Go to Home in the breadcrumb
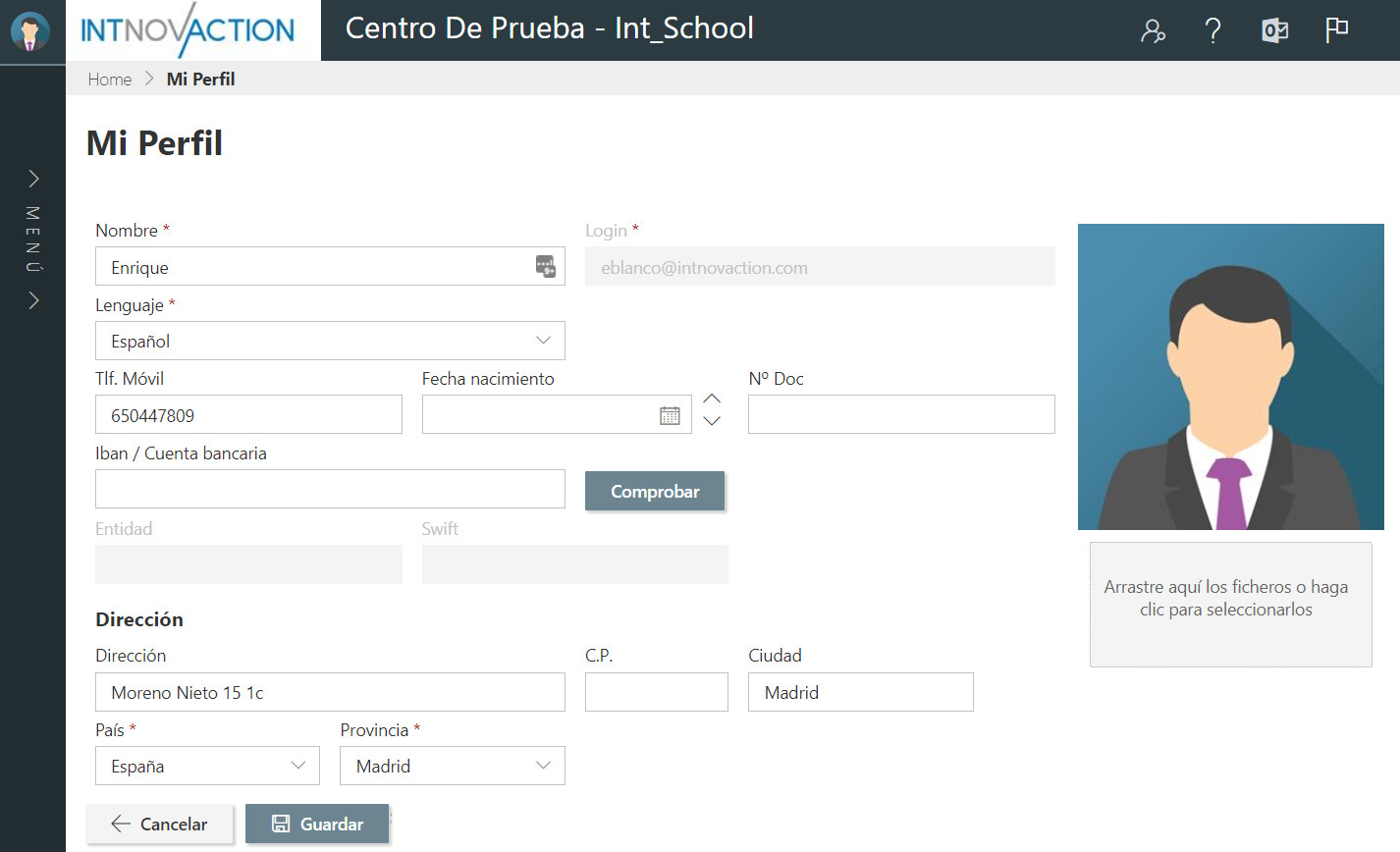The height and width of the screenshot is (852, 1400). tap(109, 80)
